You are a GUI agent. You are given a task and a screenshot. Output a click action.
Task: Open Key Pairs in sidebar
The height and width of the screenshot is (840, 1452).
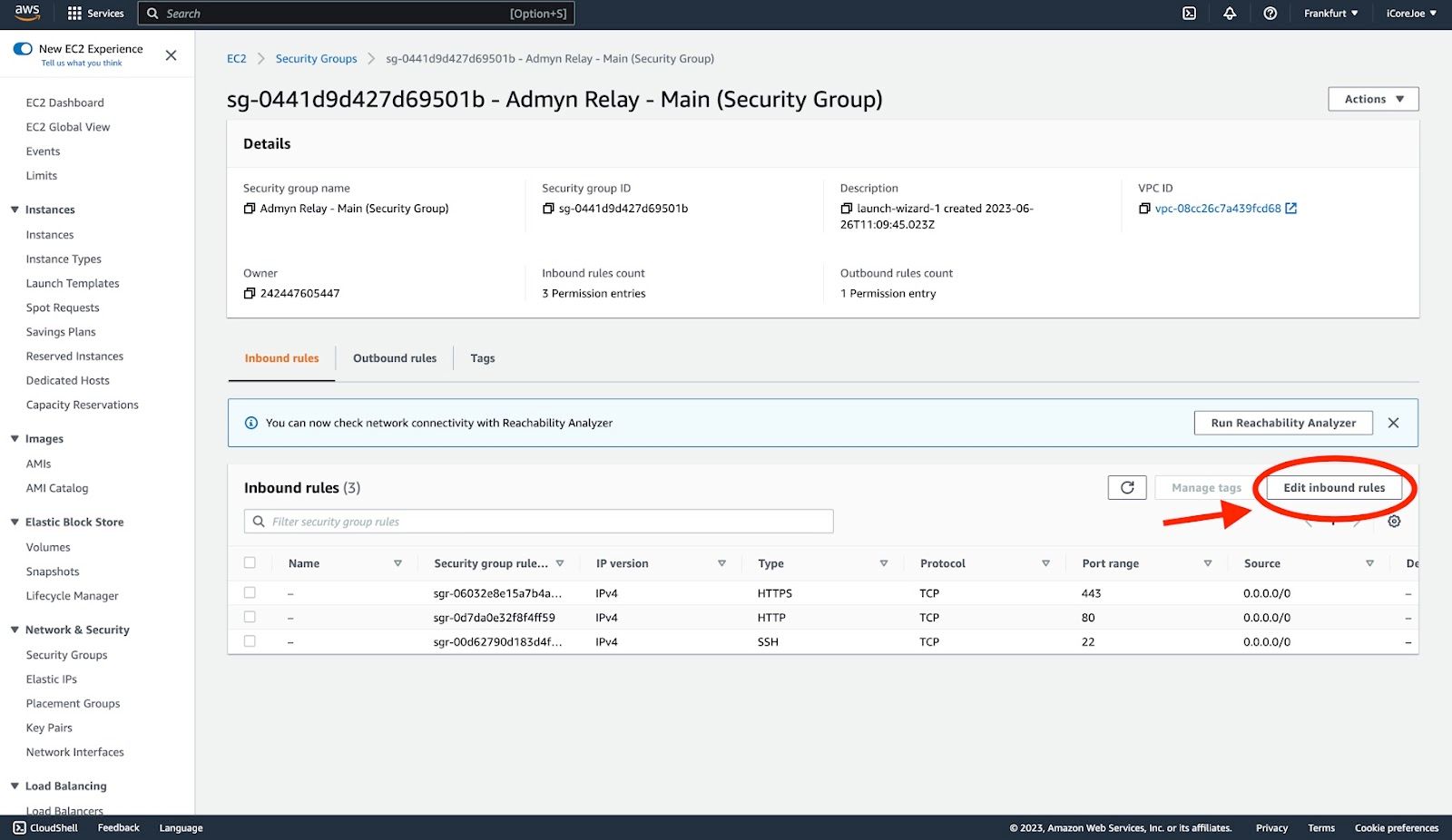[49, 728]
